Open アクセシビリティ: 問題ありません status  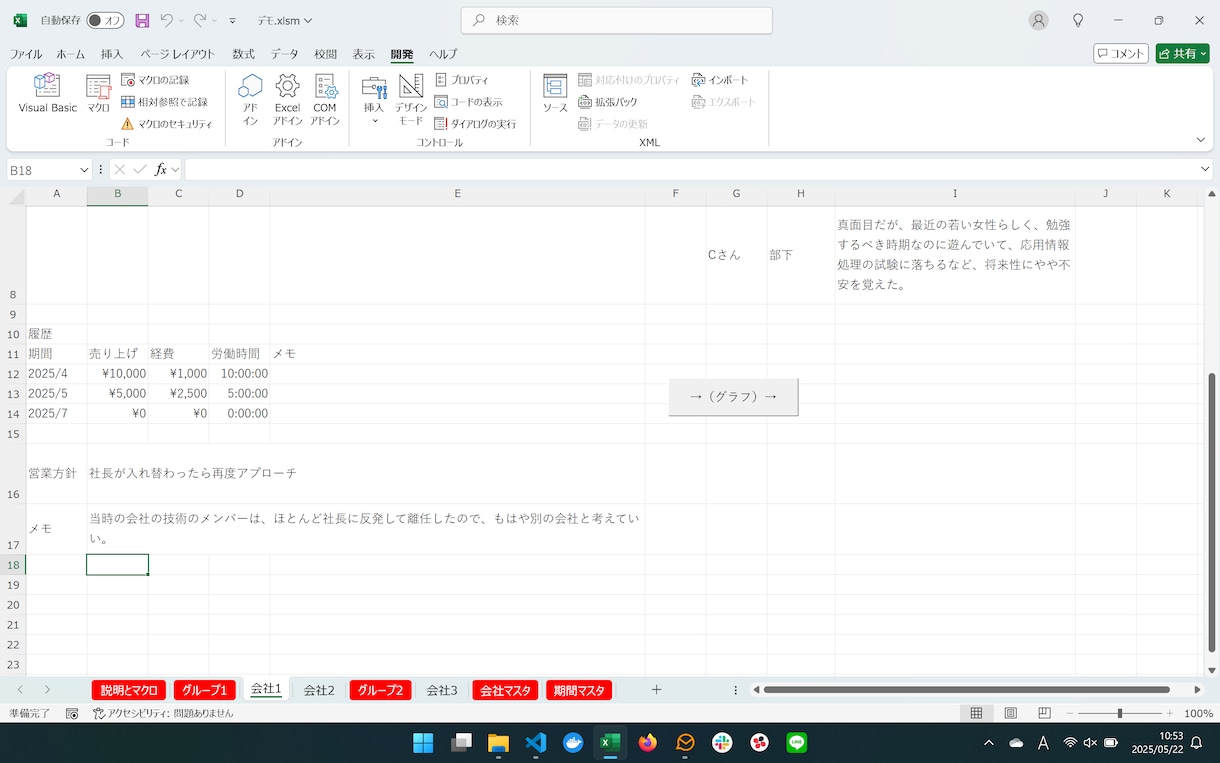(x=163, y=713)
